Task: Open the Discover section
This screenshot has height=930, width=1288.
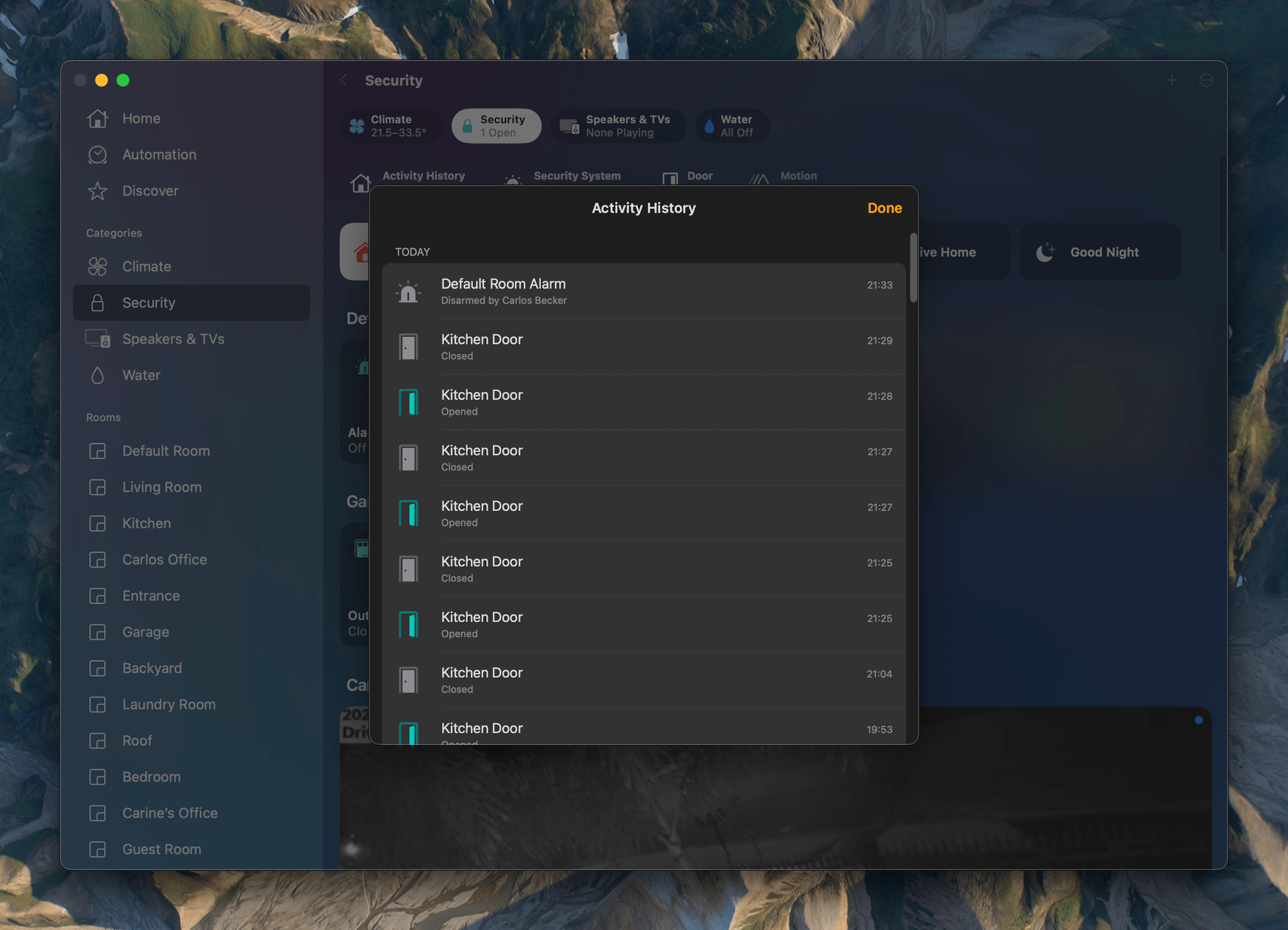Action: click(150, 191)
